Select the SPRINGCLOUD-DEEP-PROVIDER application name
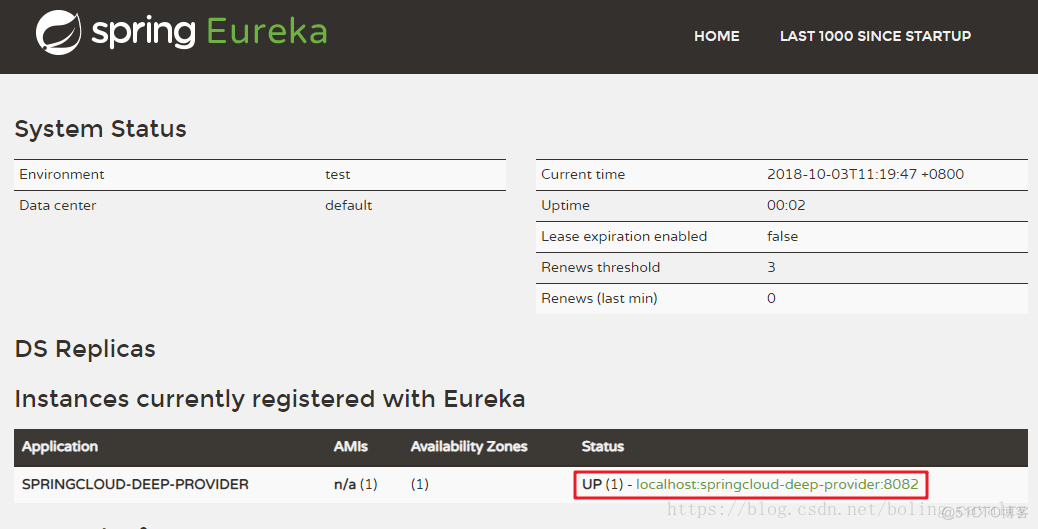Screen dimensions: 1038x529 (135, 485)
